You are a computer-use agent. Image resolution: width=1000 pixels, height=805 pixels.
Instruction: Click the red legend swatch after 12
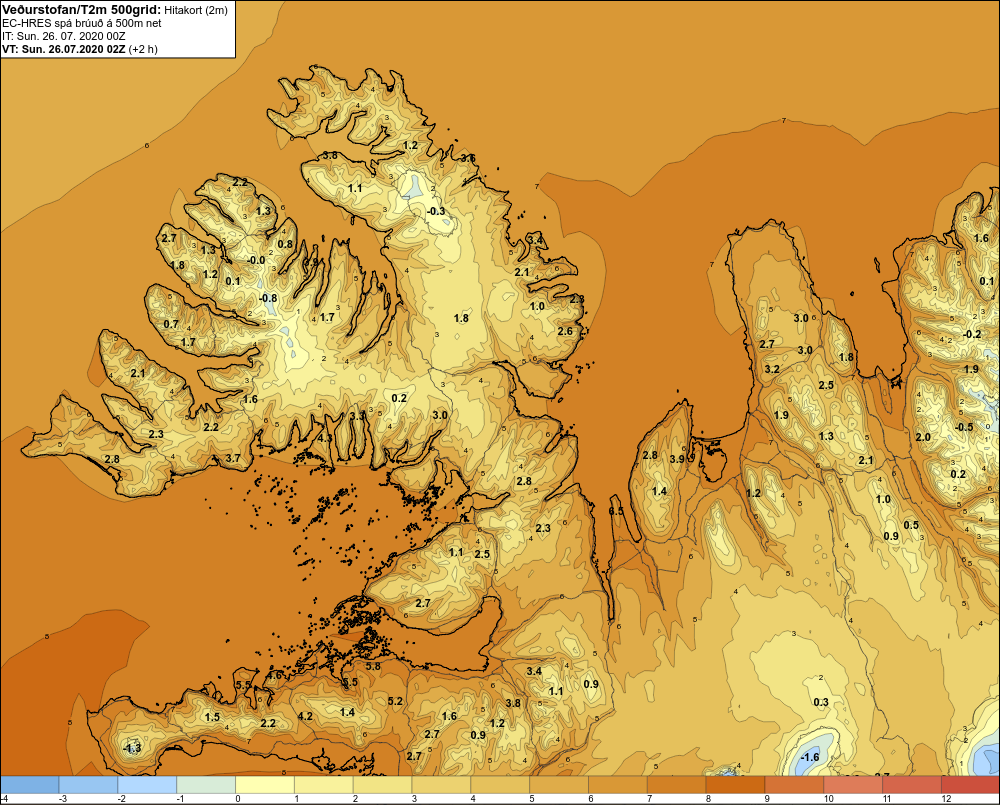pyautogui.click(x=971, y=784)
